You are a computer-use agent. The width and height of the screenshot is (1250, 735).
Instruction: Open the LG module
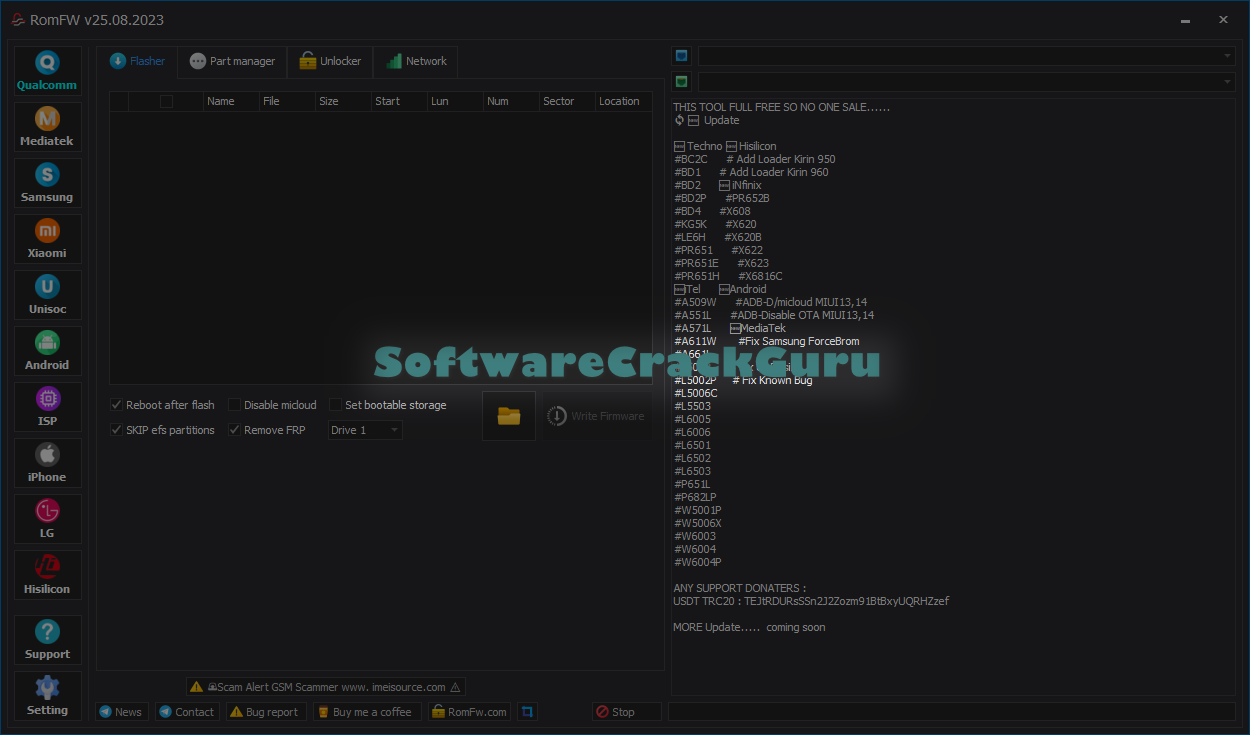pos(47,519)
